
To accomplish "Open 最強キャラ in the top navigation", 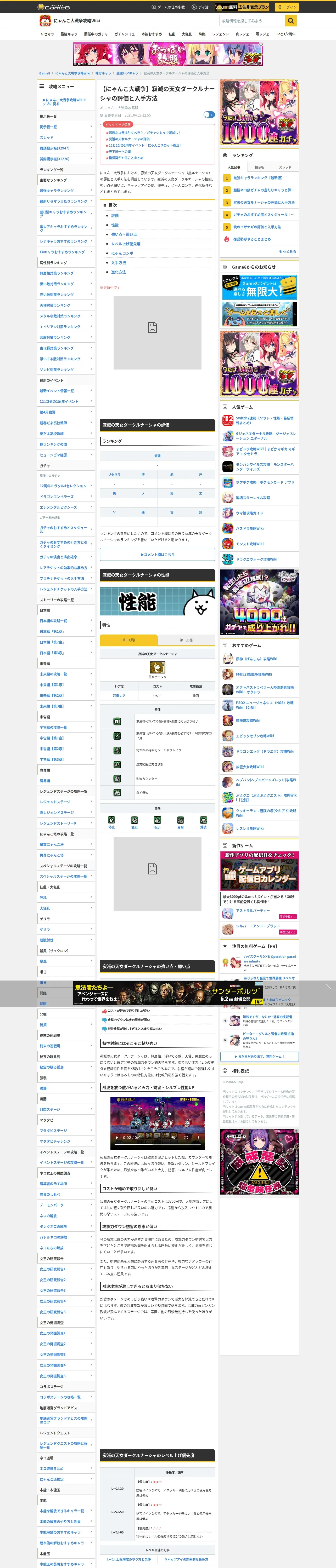I will tap(69, 34).
